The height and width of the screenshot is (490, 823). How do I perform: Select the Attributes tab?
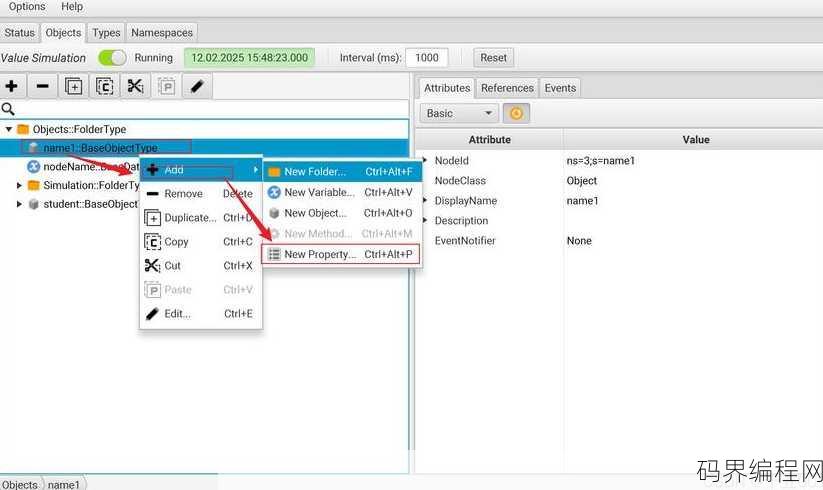pyautogui.click(x=447, y=88)
